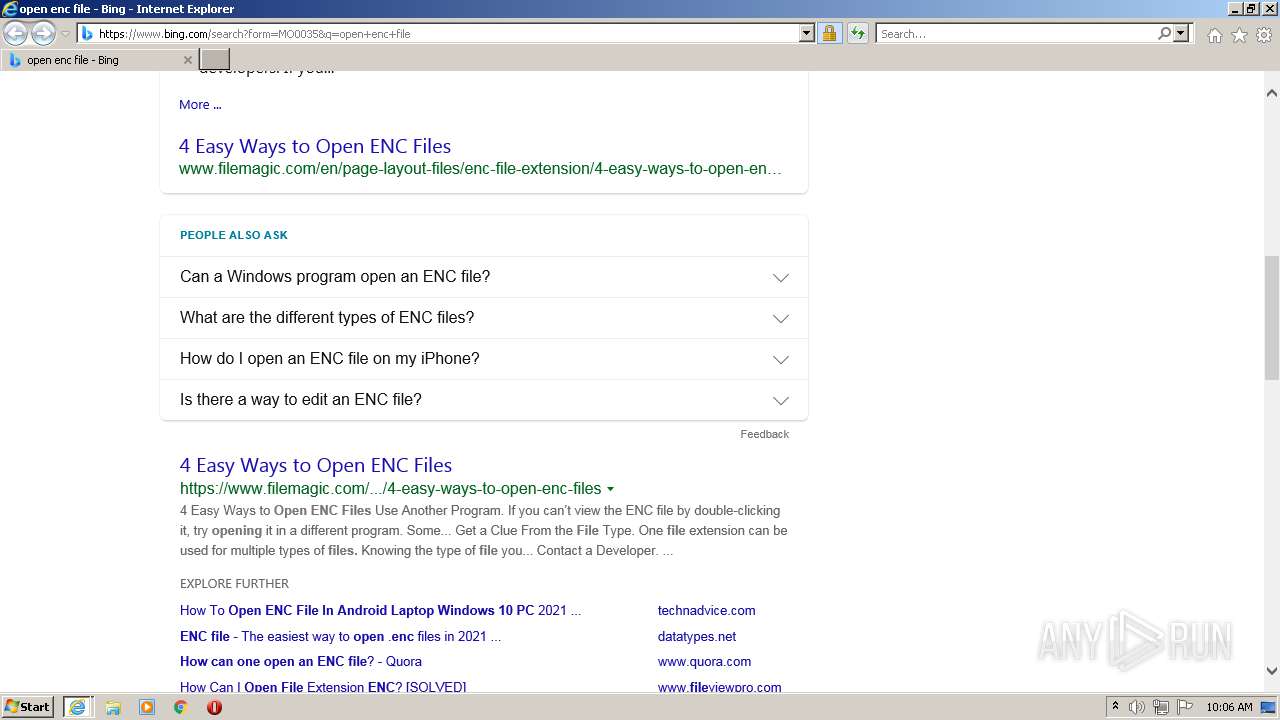Go forward with the browser Forward arrow
Viewport: 1280px width, 720px height.
pos(43,34)
